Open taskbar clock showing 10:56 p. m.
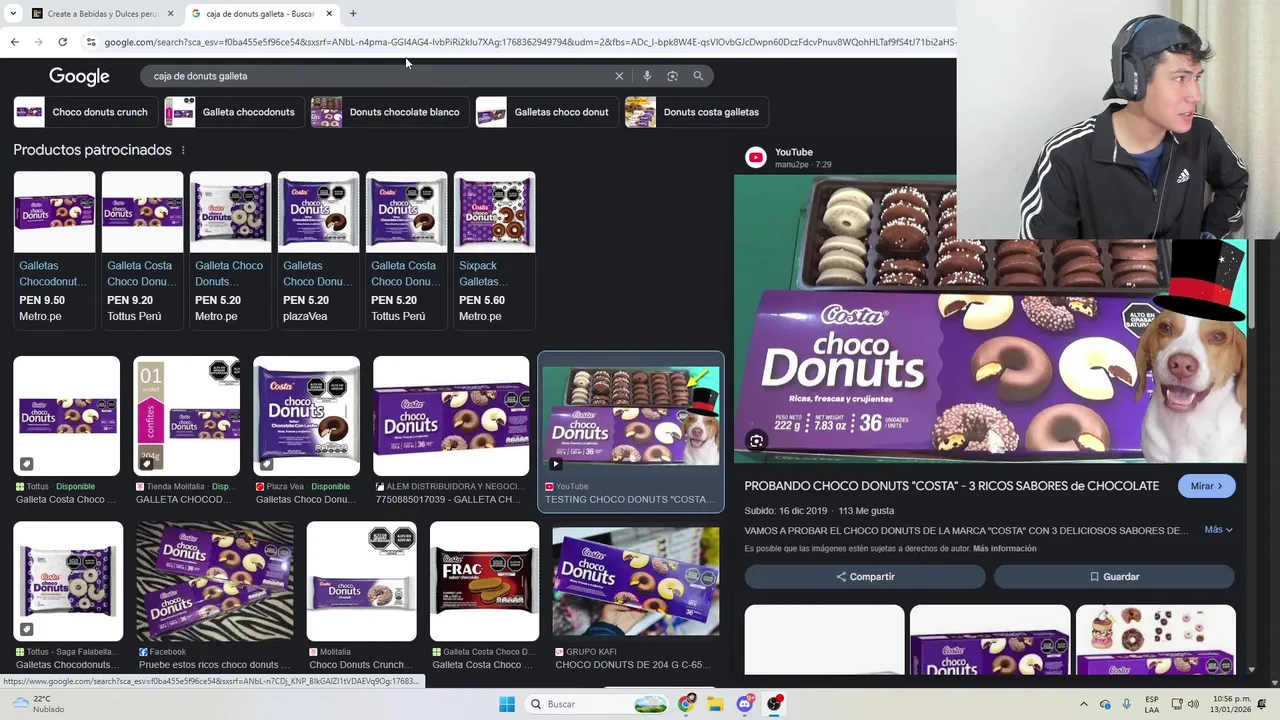Viewport: 1280px width, 720px height. (x=1230, y=704)
